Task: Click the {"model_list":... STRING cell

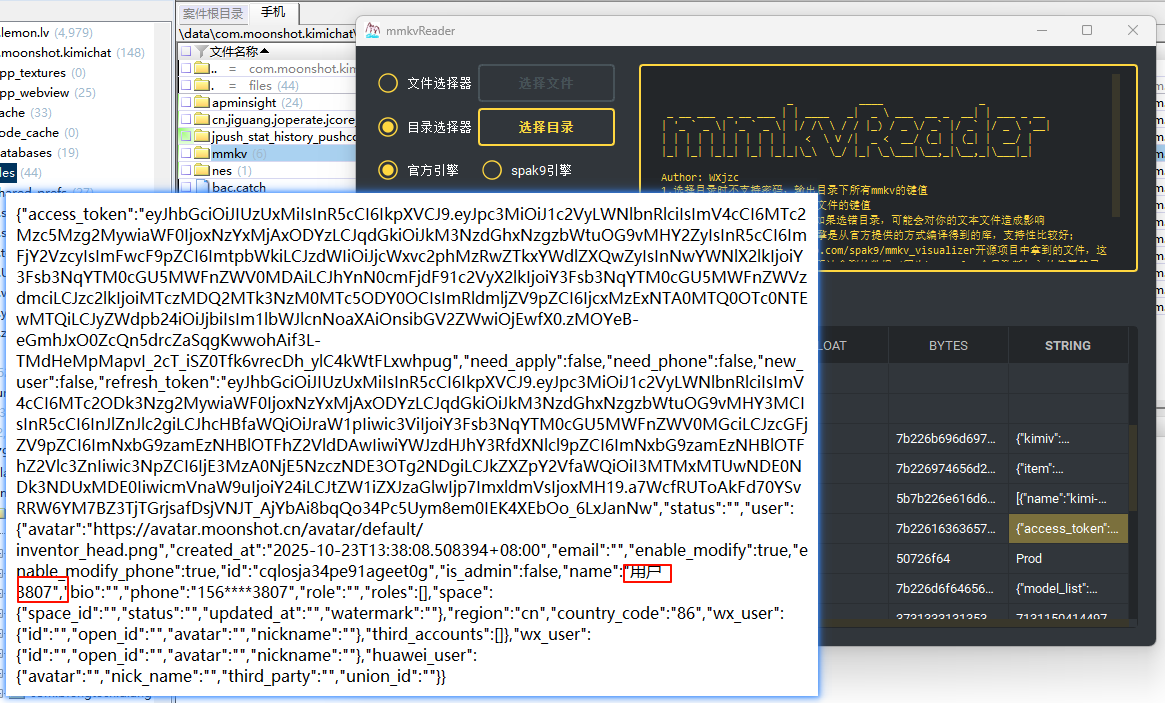Action: point(1068,589)
